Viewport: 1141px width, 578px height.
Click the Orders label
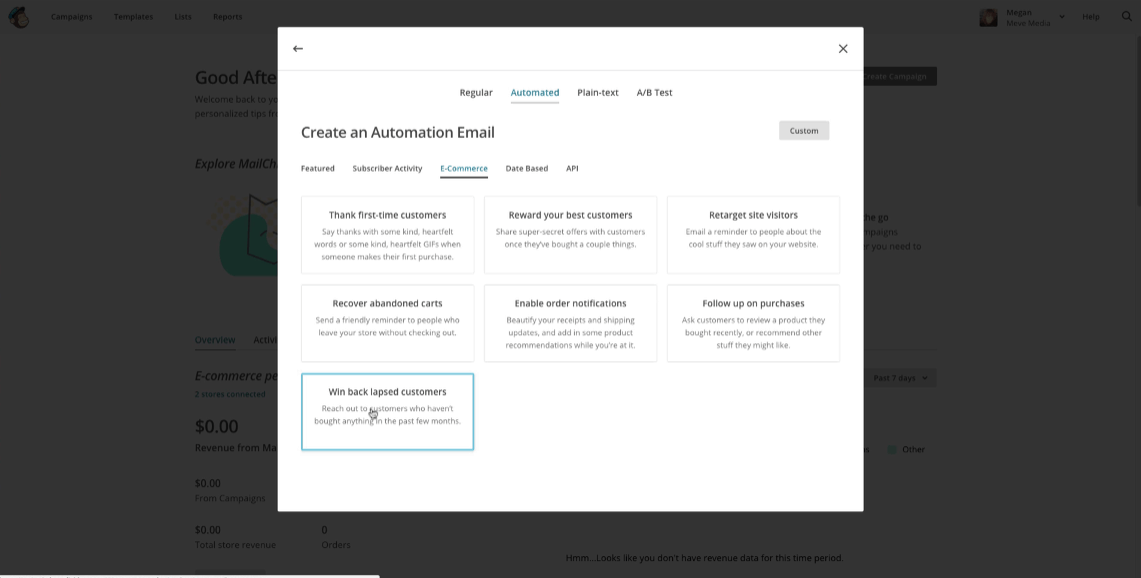pyautogui.click(x=335, y=545)
